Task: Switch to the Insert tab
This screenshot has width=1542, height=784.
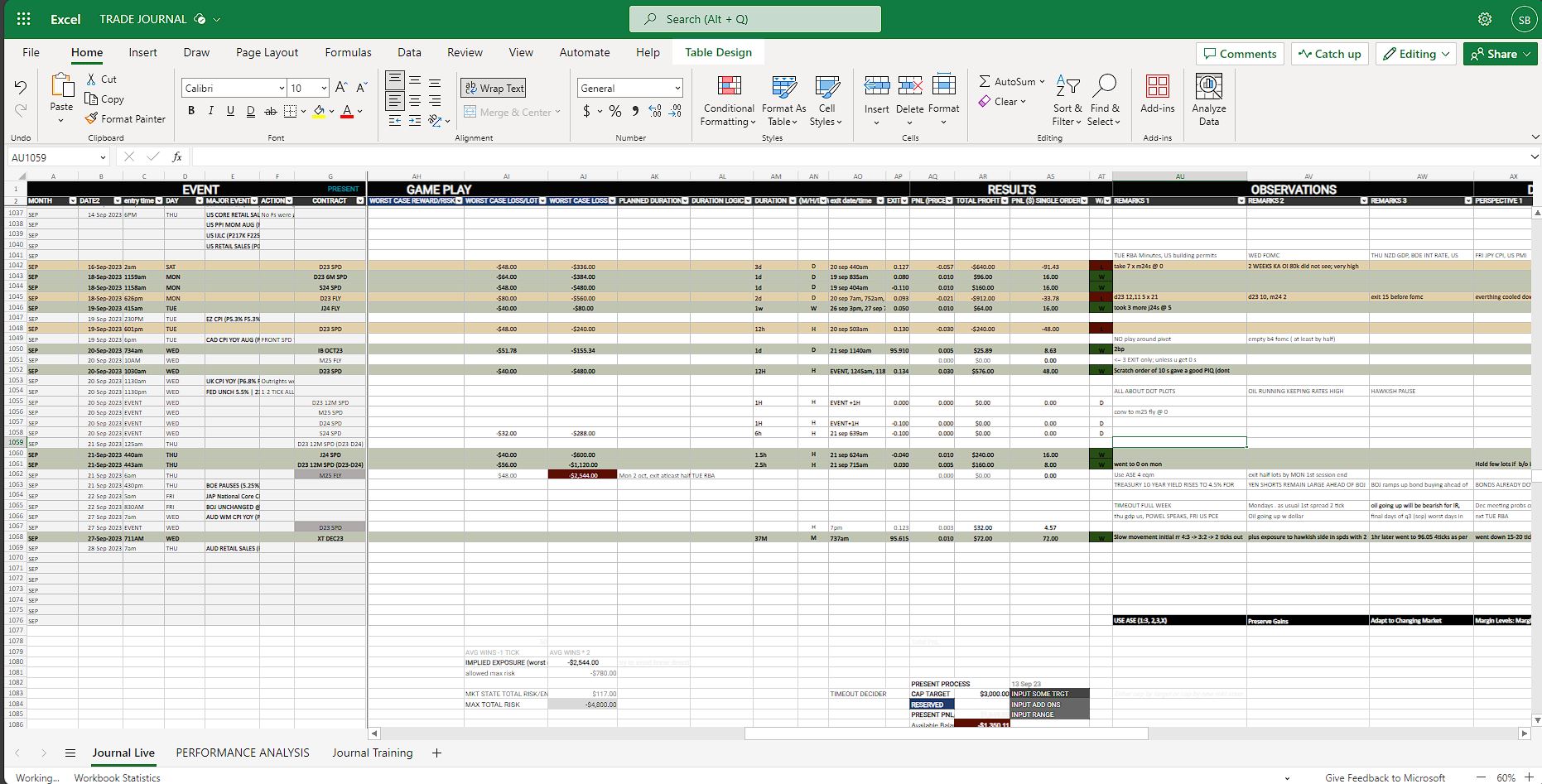Action: [x=142, y=52]
